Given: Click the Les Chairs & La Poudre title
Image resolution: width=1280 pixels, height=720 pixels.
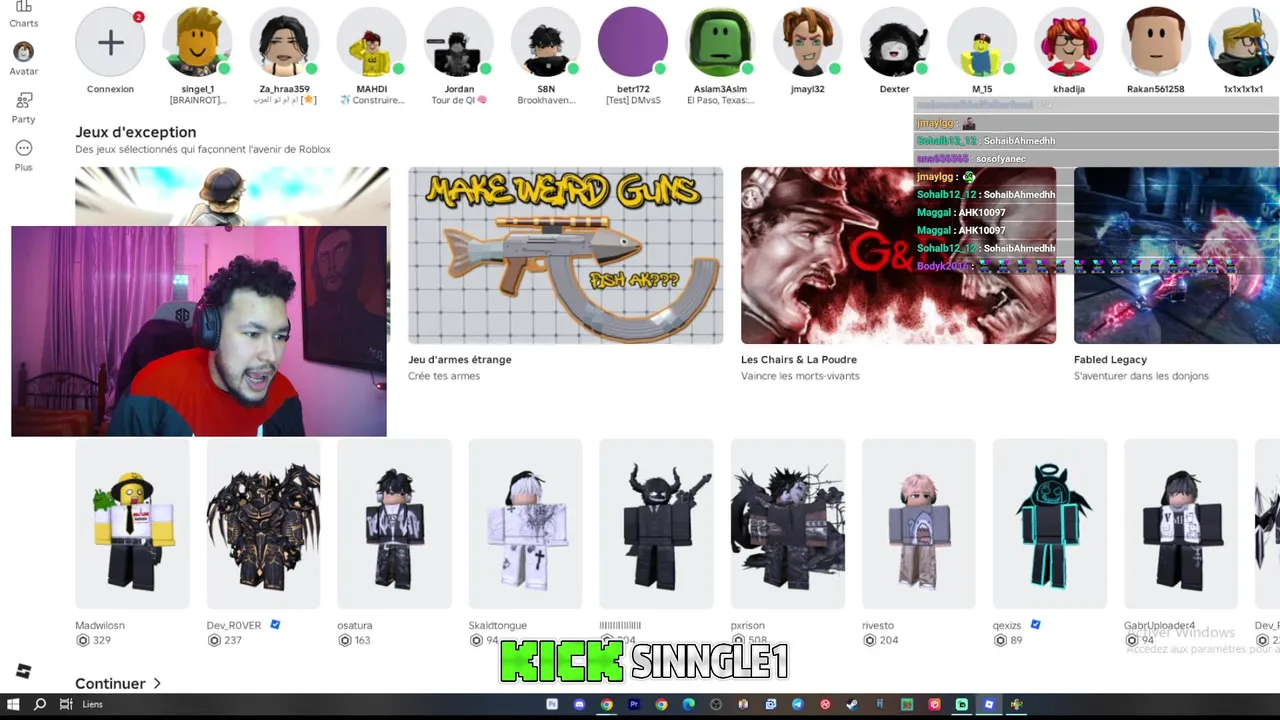Looking at the screenshot, I should pos(799,359).
